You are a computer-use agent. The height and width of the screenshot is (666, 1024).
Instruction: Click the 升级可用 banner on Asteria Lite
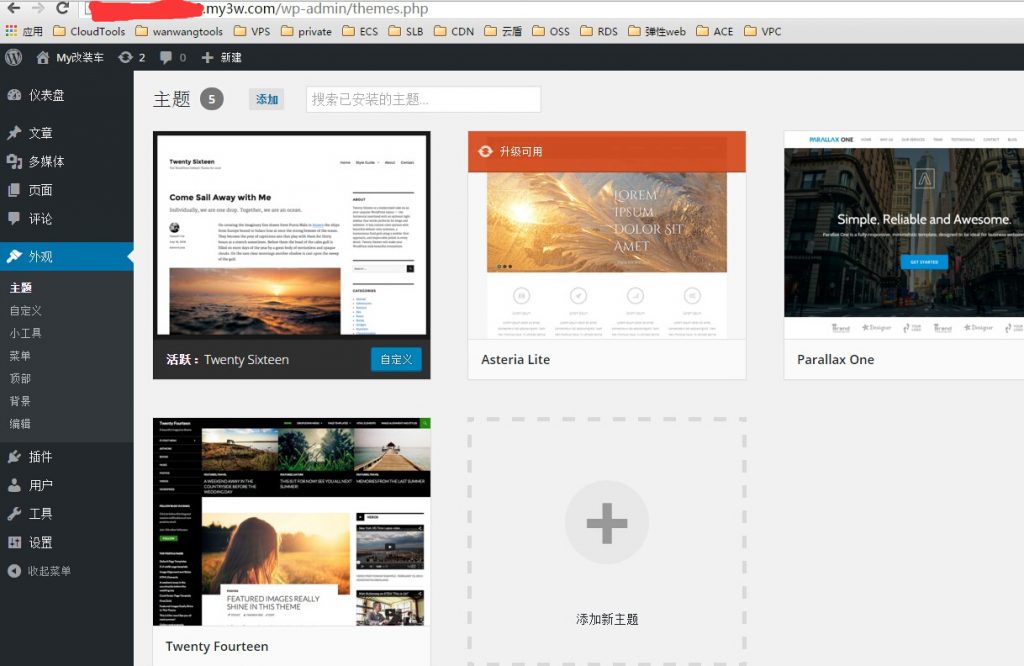(606, 151)
